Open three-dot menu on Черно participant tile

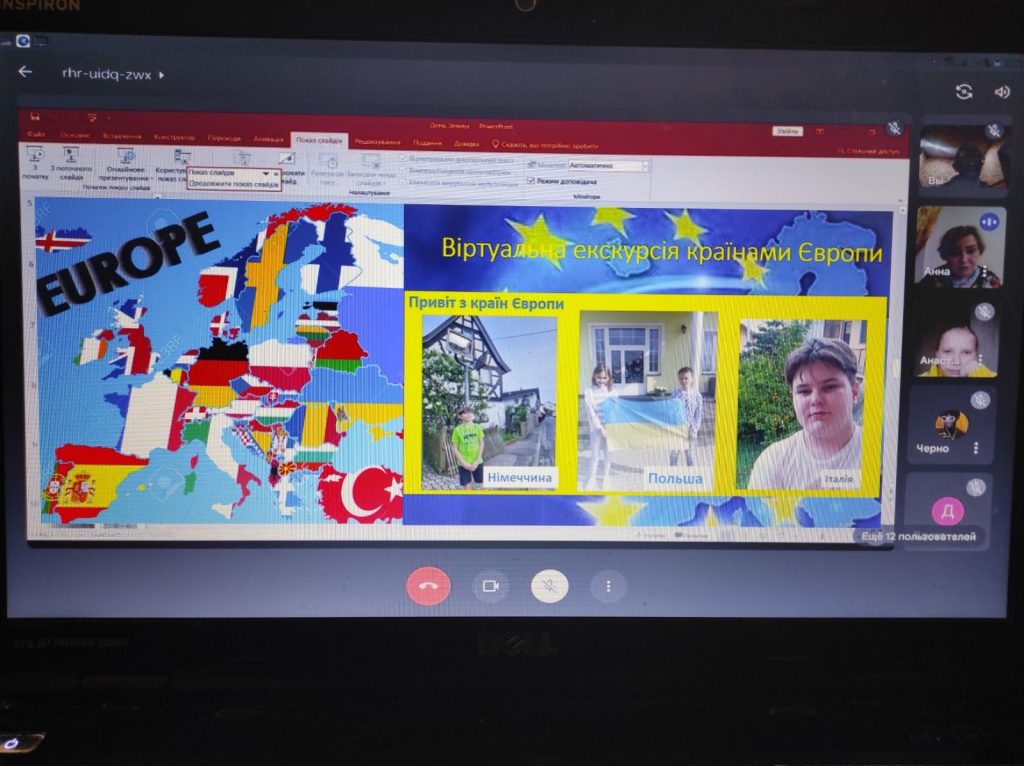pyautogui.click(x=976, y=449)
